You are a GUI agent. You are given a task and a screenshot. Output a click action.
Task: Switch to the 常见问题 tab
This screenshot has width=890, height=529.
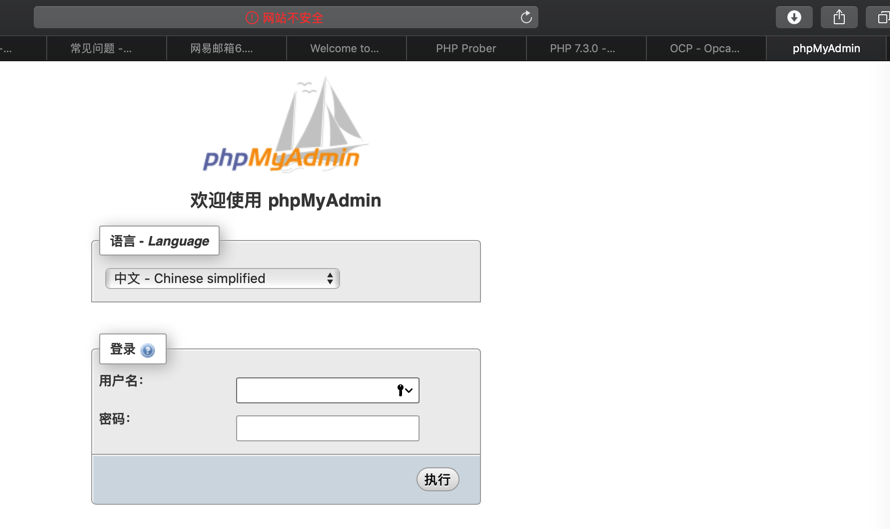click(x=107, y=48)
